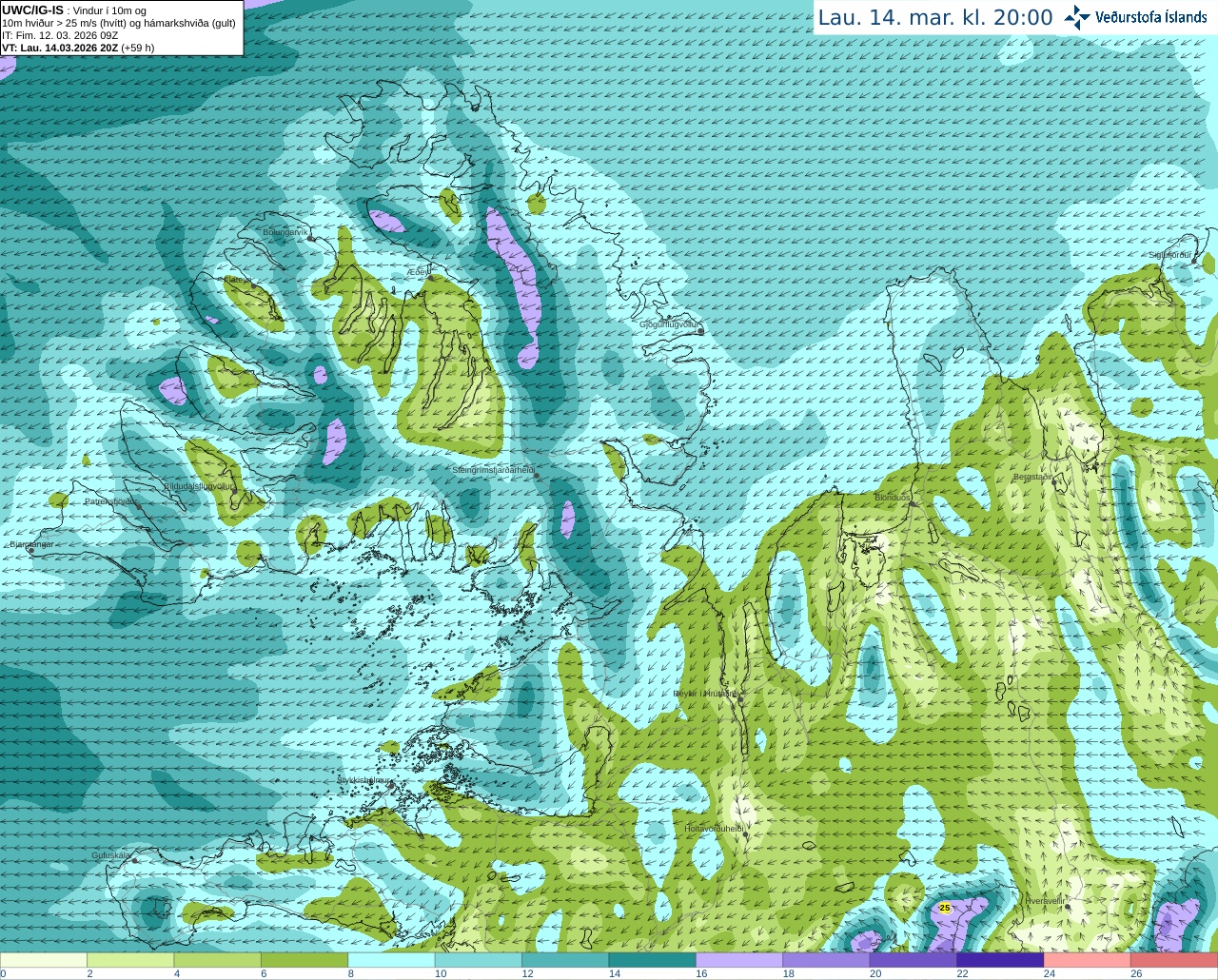The image size is (1218, 980).
Task: Click the Hveravellir station dot
Action: coord(1069,907)
